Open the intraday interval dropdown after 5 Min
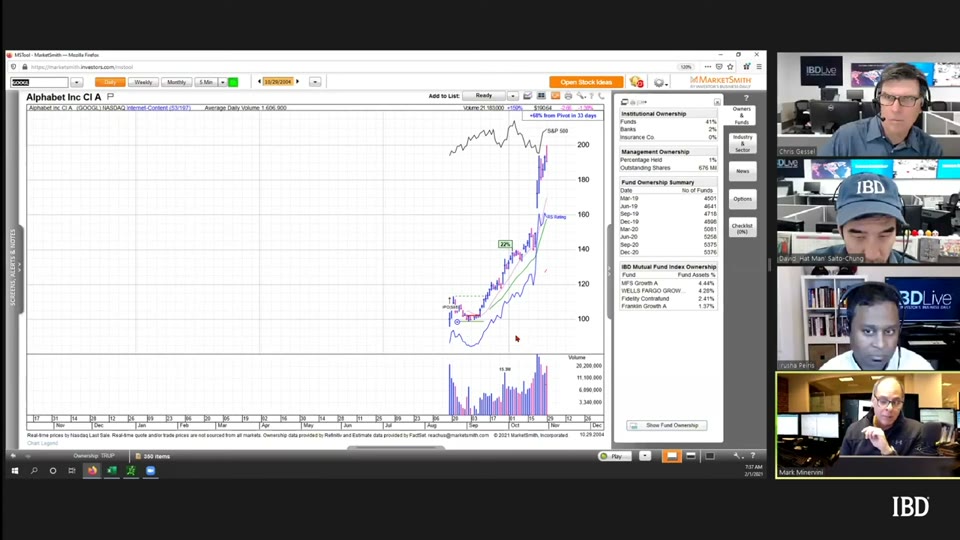 (x=223, y=82)
